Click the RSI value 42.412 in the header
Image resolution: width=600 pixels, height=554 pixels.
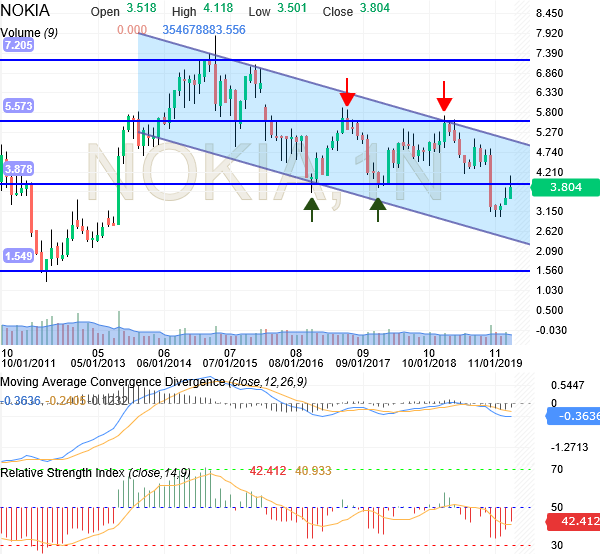[x=268, y=471]
